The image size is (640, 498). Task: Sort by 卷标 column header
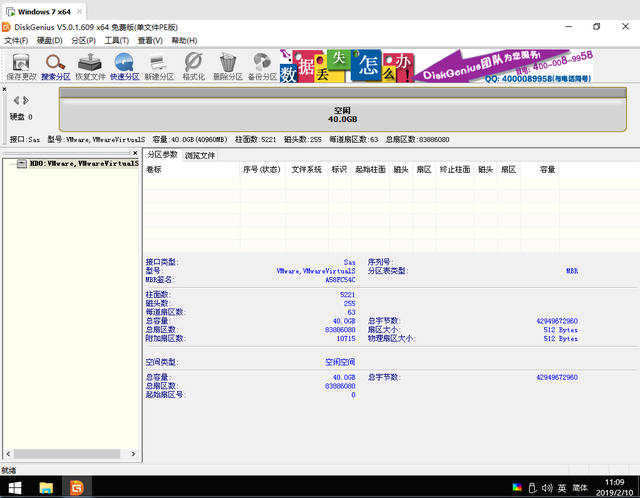pos(191,169)
